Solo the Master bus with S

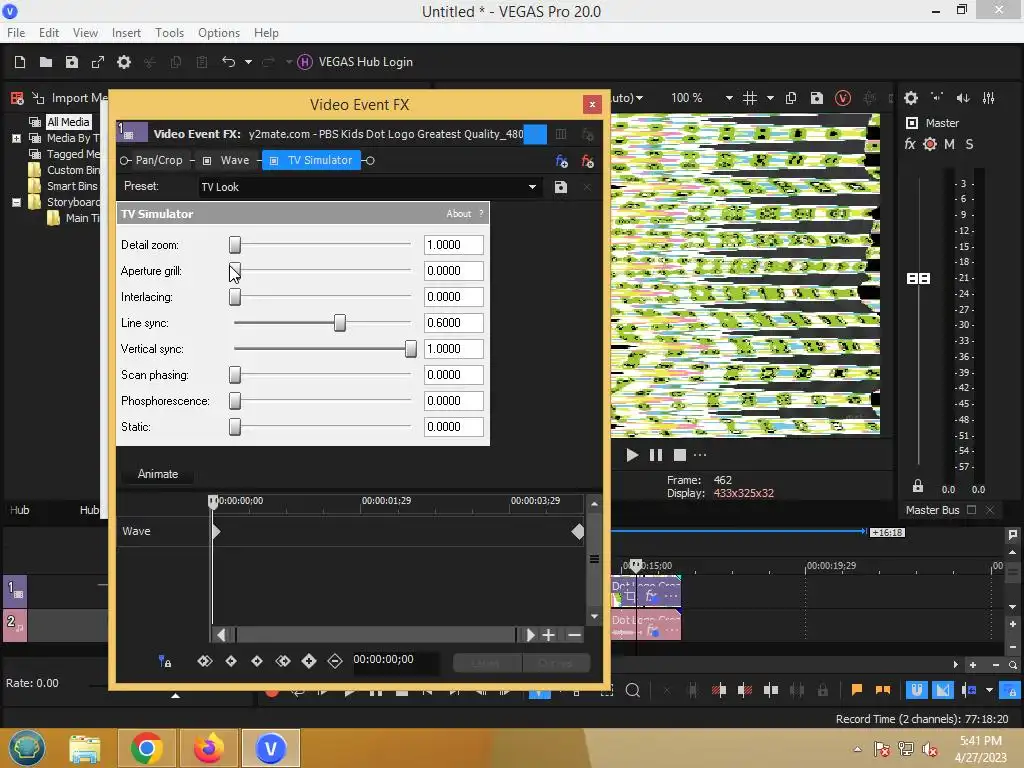click(x=969, y=144)
